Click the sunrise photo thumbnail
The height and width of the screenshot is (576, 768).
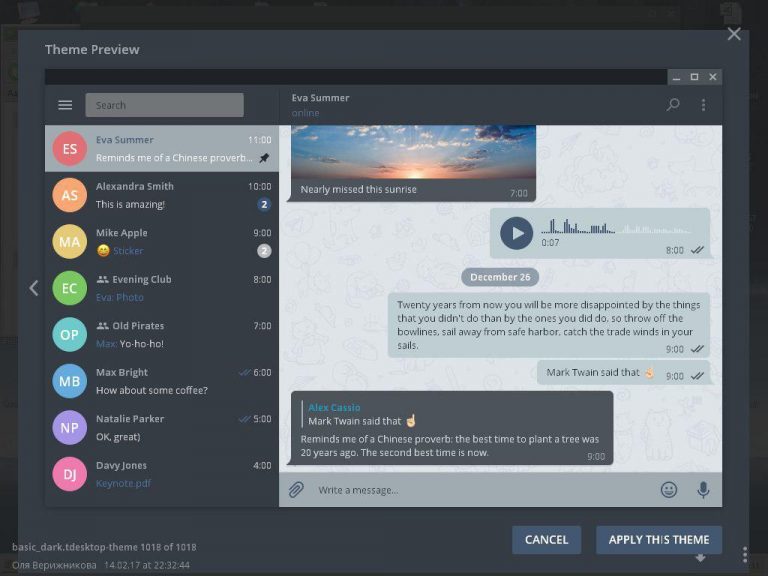(x=413, y=152)
